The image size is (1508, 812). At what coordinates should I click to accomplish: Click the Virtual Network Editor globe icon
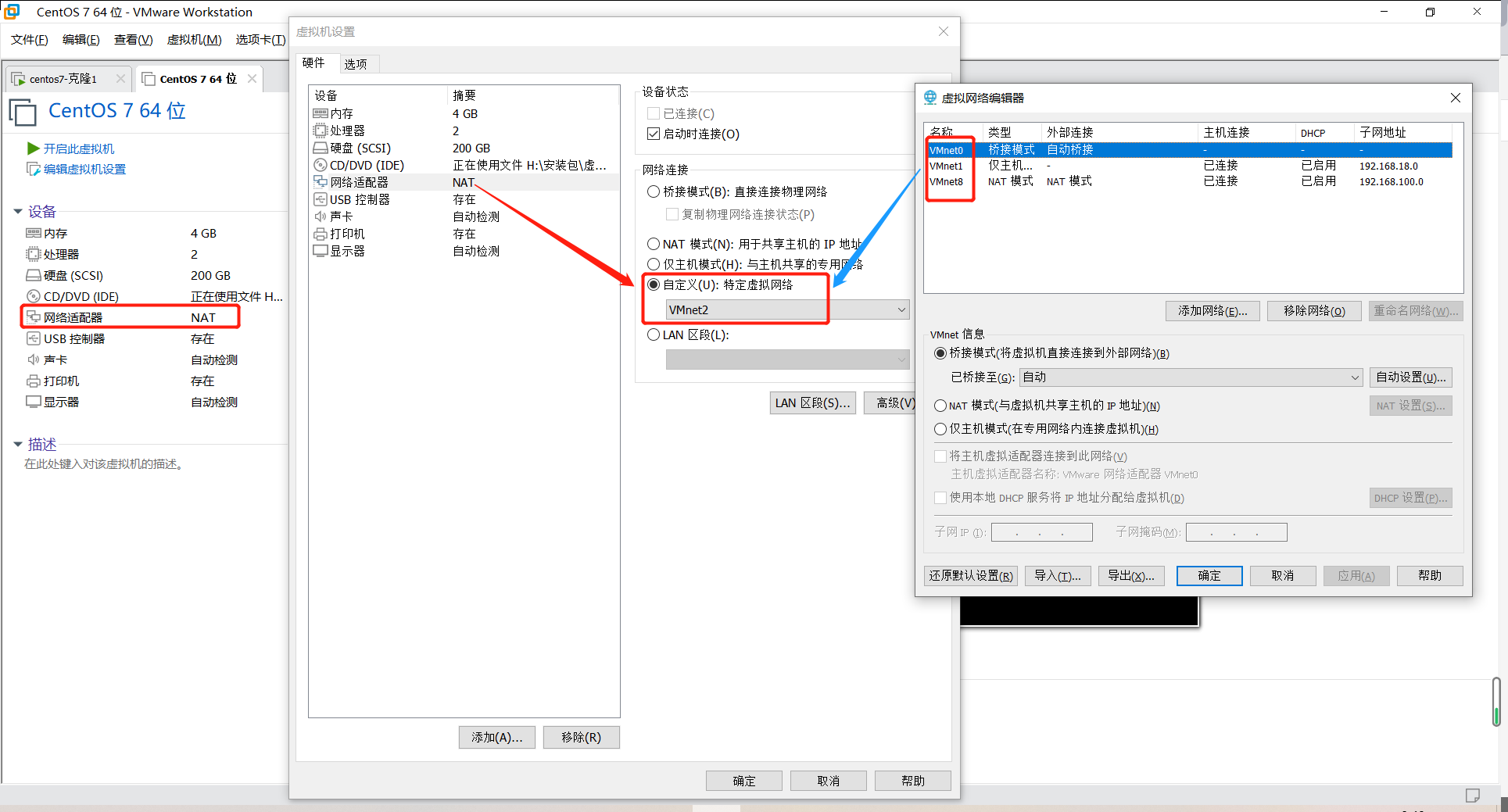click(x=930, y=98)
